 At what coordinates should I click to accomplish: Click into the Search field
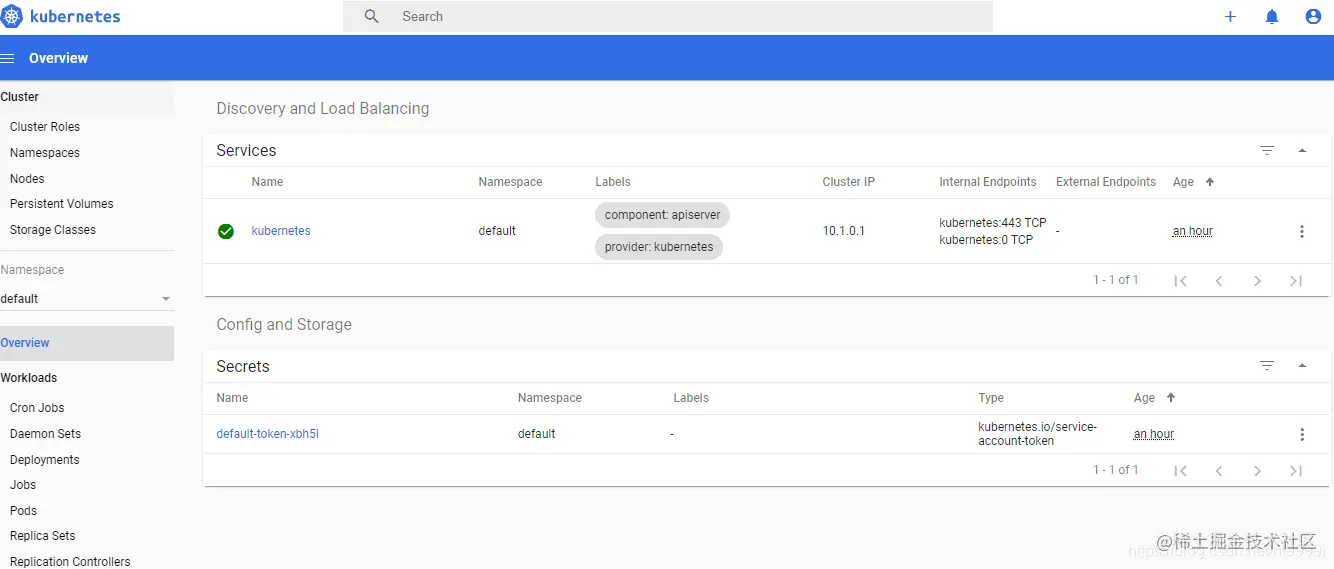point(668,16)
